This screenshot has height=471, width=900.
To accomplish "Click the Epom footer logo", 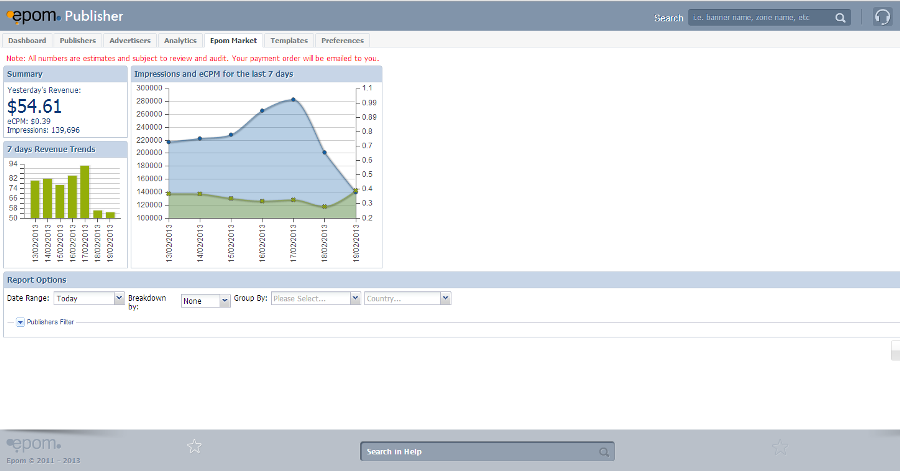I will pyautogui.click(x=35, y=443).
